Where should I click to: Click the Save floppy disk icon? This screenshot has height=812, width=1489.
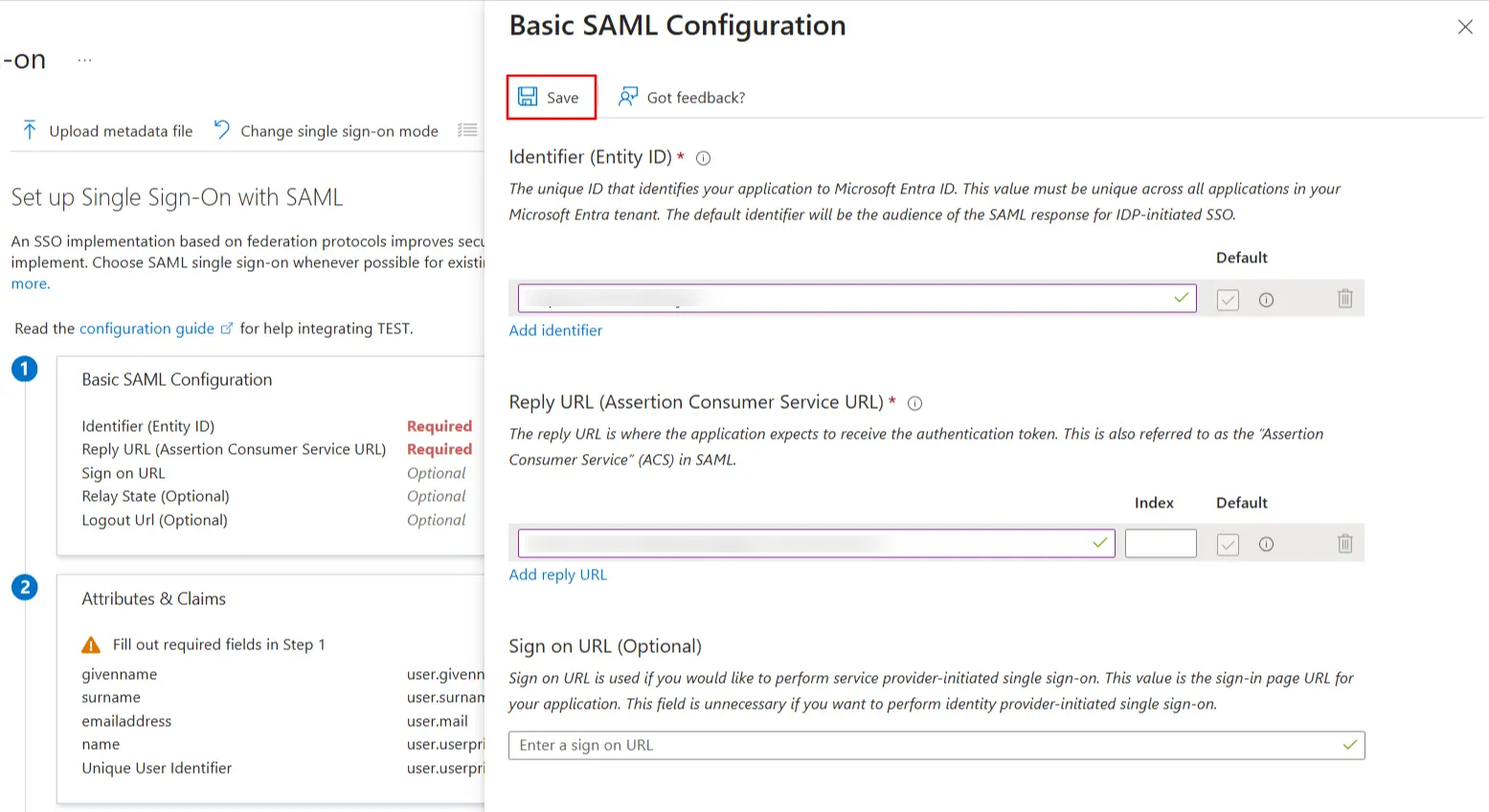point(528,97)
